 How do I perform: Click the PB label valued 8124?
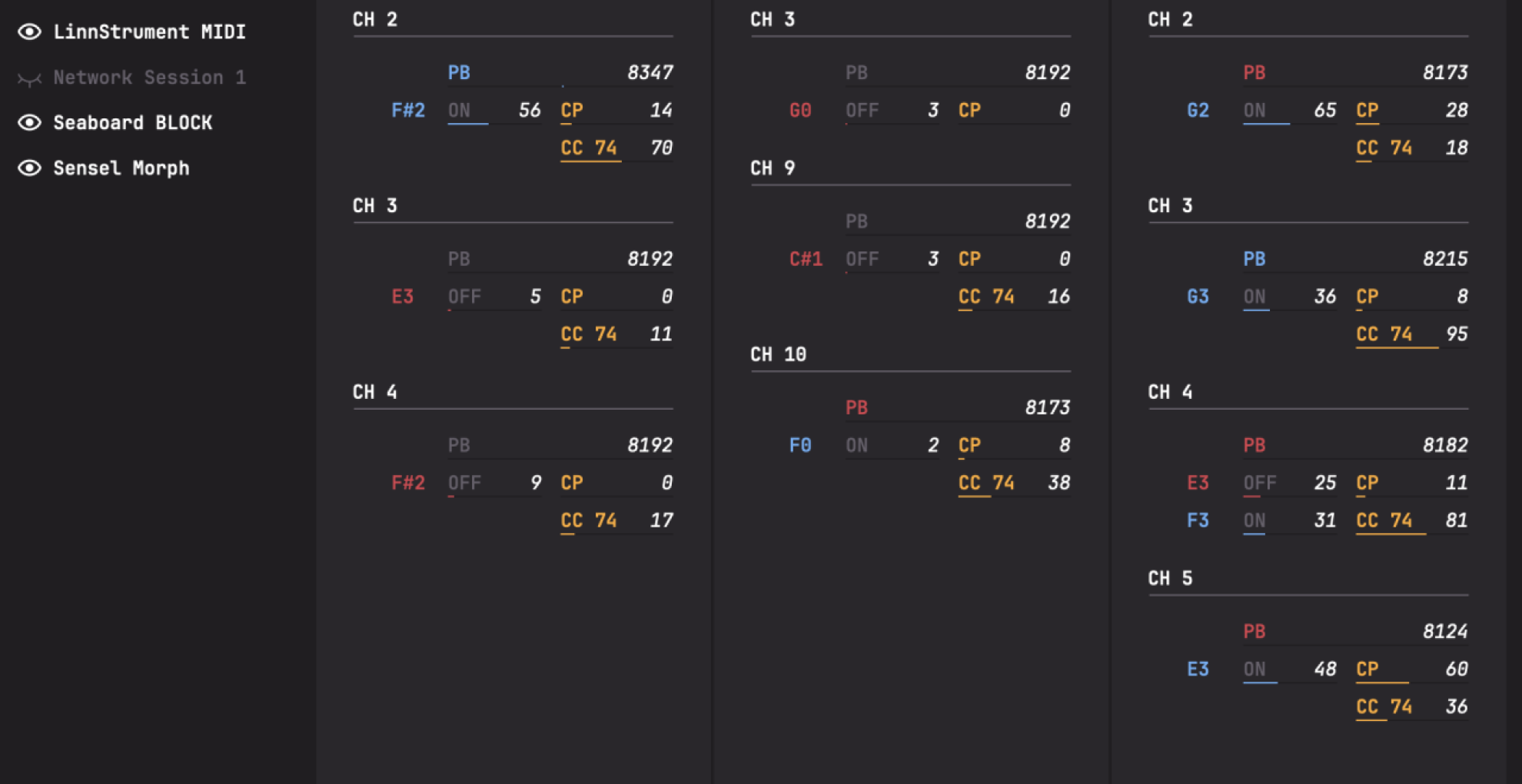point(1254,632)
